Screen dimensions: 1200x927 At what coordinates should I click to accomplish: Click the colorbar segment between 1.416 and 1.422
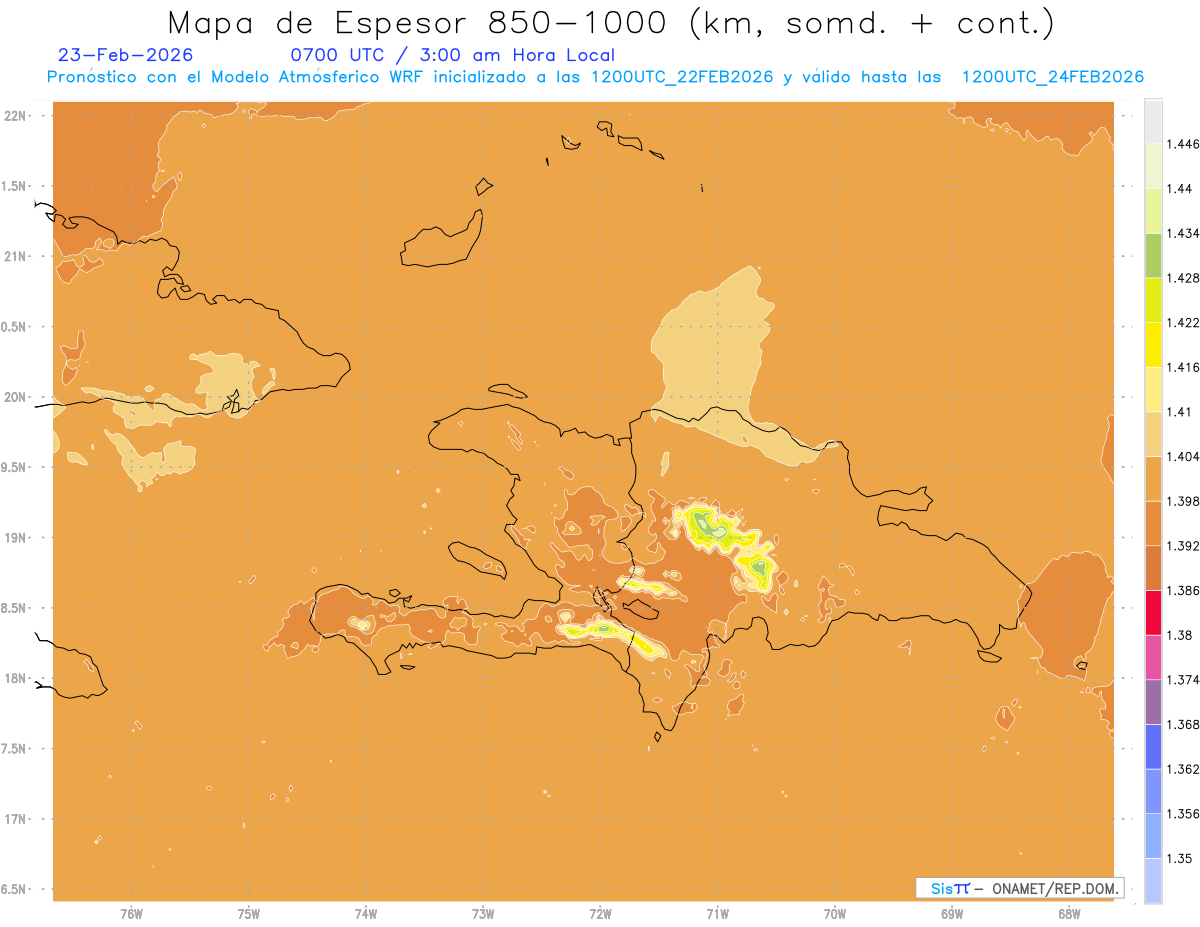(x=1153, y=345)
